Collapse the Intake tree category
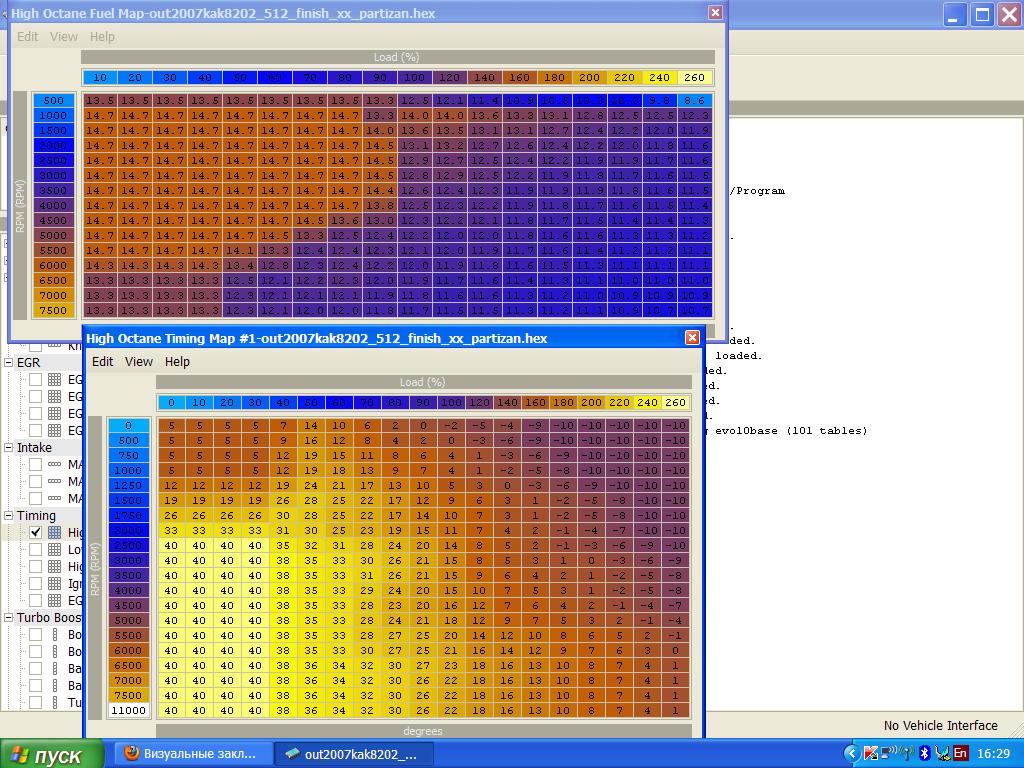The width and height of the screenshot is (1024, 768). tap(8, 448)
